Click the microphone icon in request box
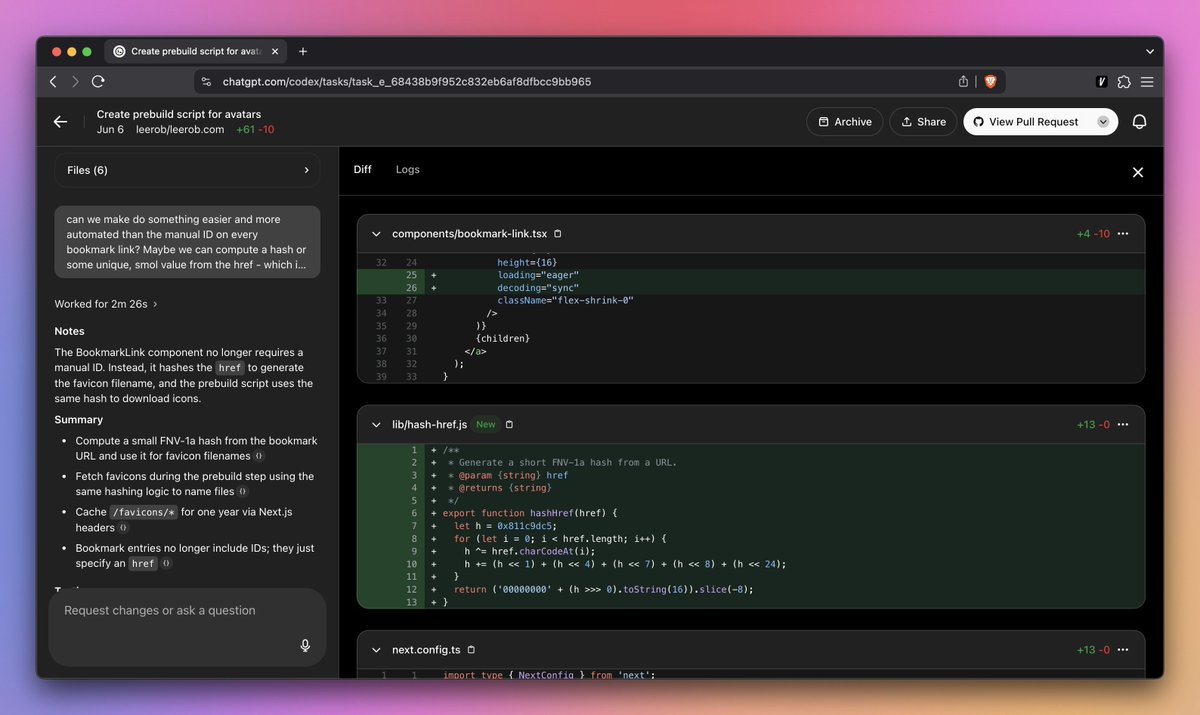The image size is (1200, 715). pos(305,646)
